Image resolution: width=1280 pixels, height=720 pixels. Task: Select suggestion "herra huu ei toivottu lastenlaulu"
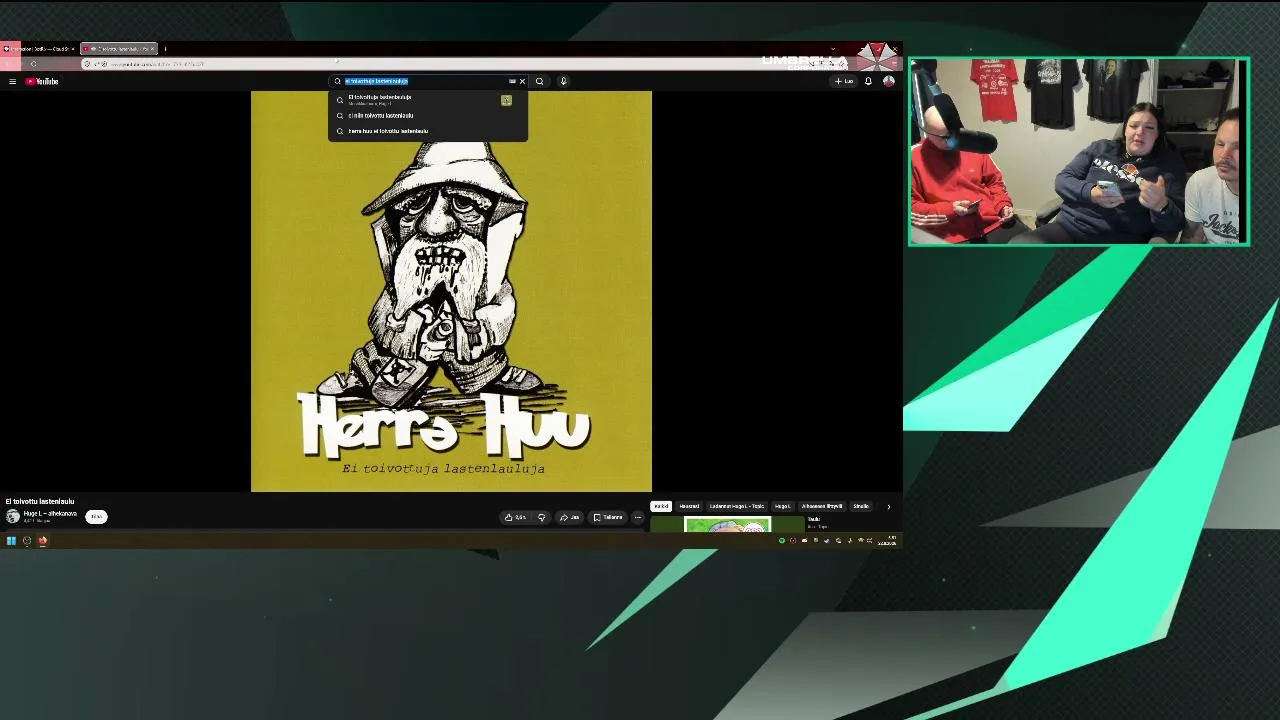click(428, 131)
